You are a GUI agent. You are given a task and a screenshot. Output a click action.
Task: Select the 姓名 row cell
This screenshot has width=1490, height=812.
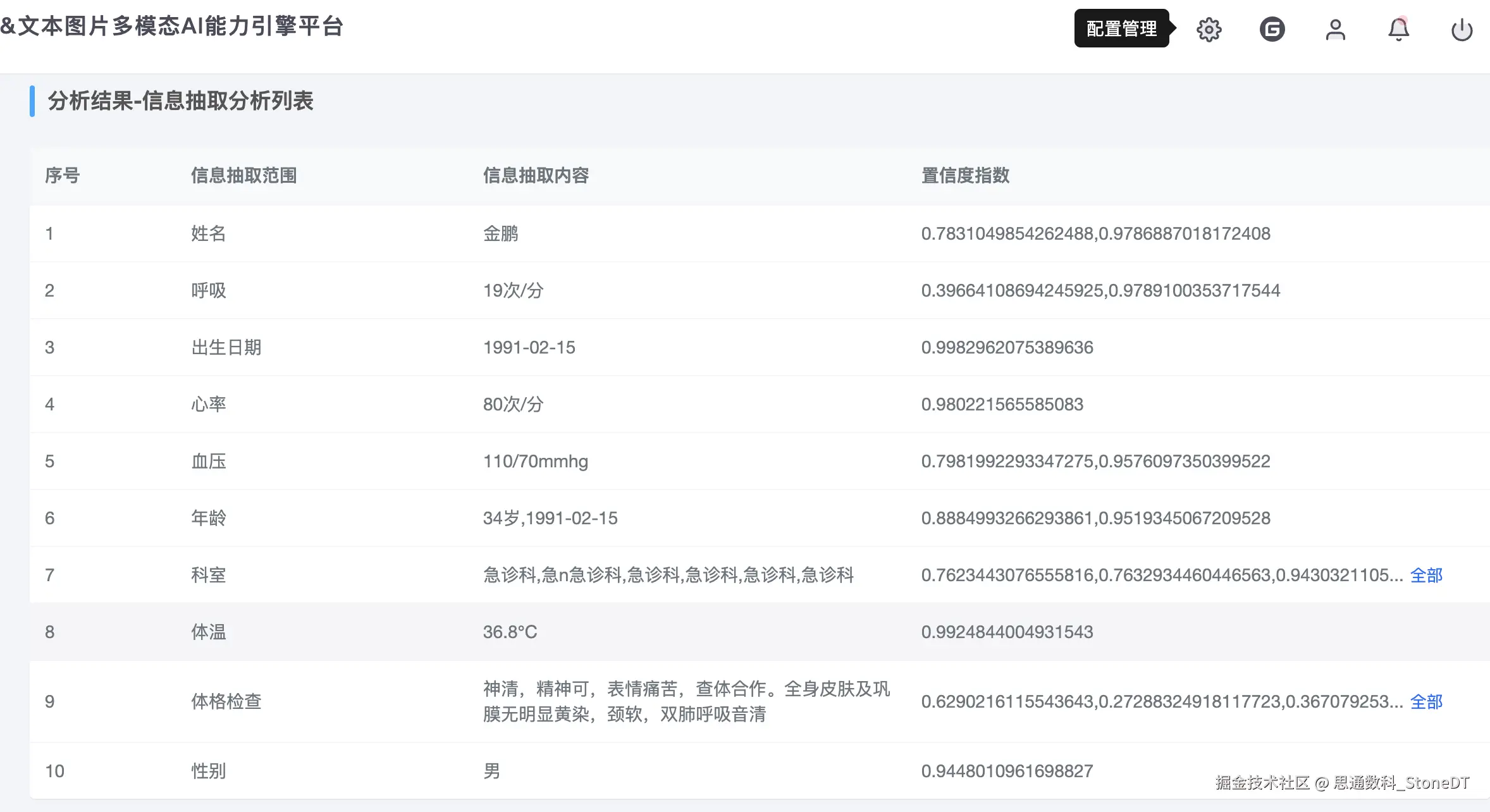[209, 233]
